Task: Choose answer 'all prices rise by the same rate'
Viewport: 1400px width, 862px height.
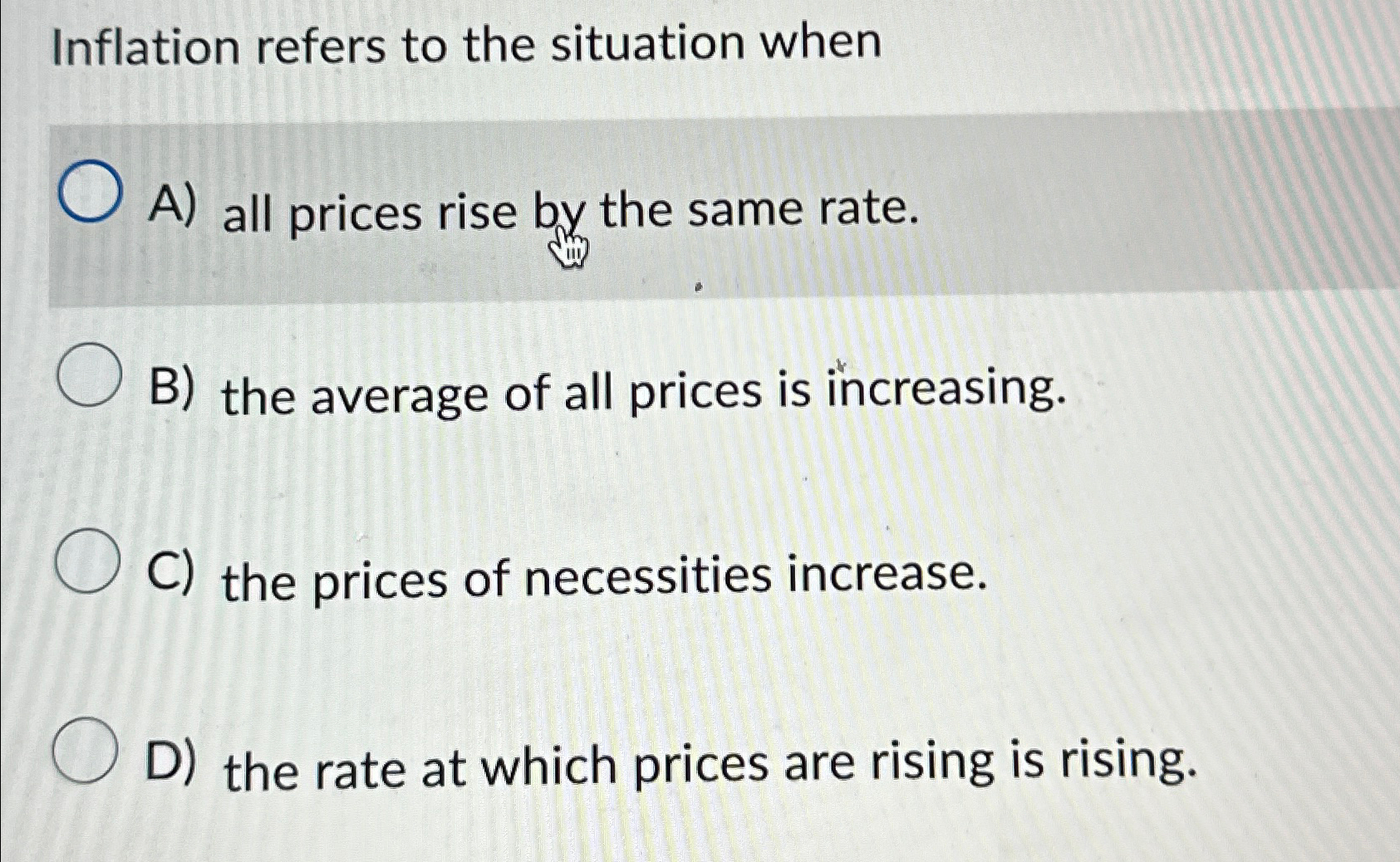Action: point(565,212)
